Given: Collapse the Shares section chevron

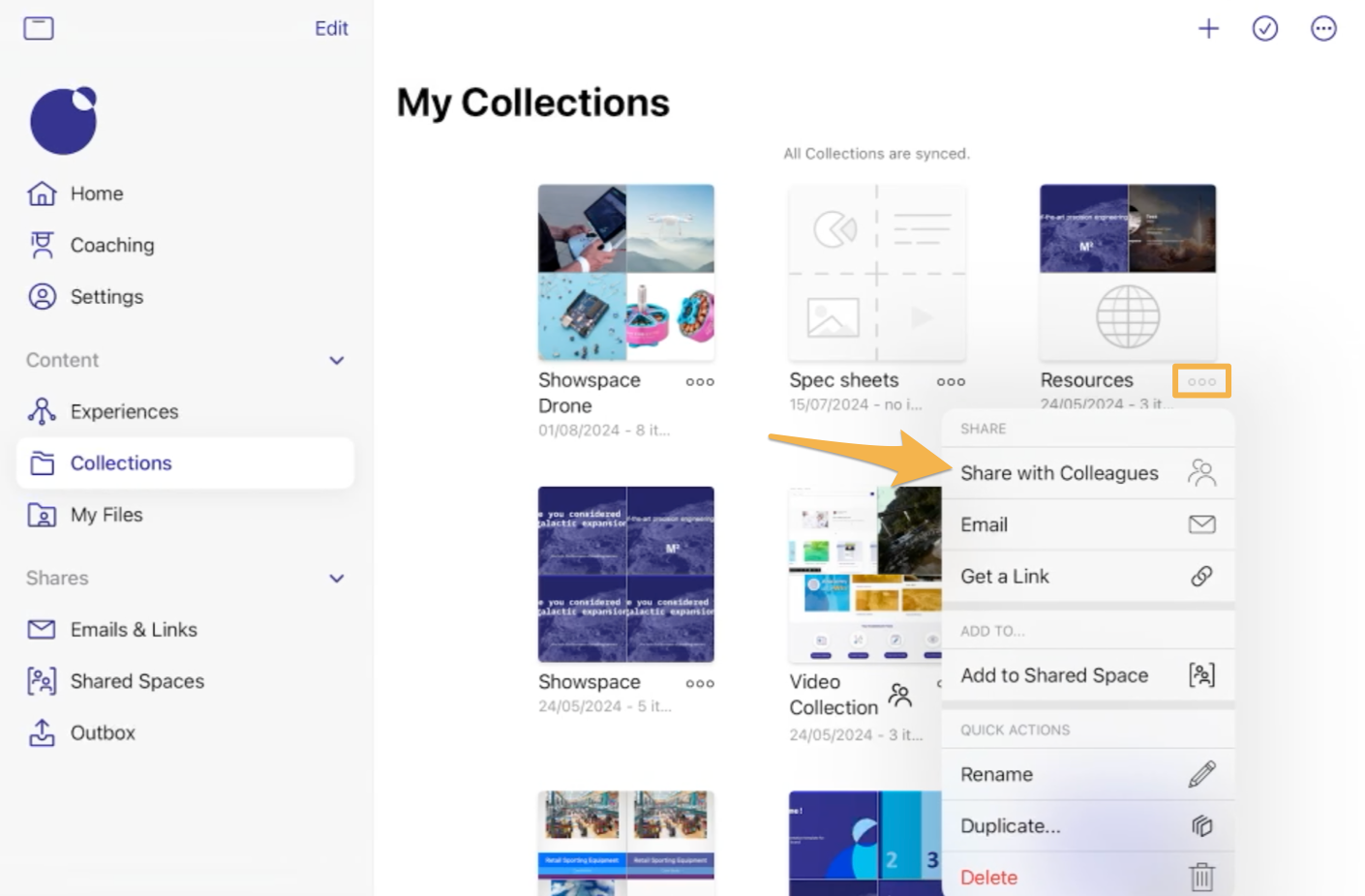Looking at the screenshot, I should 337,579.
